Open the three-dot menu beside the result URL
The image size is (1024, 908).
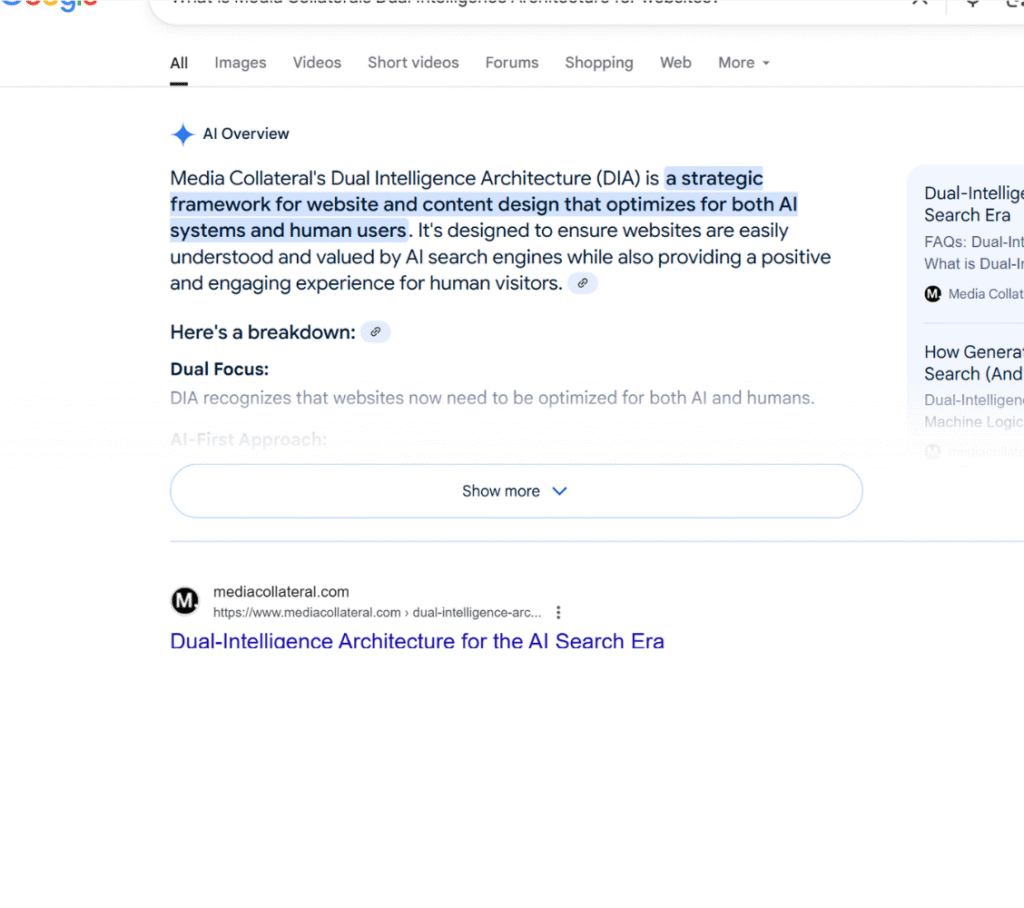point(558,612)
